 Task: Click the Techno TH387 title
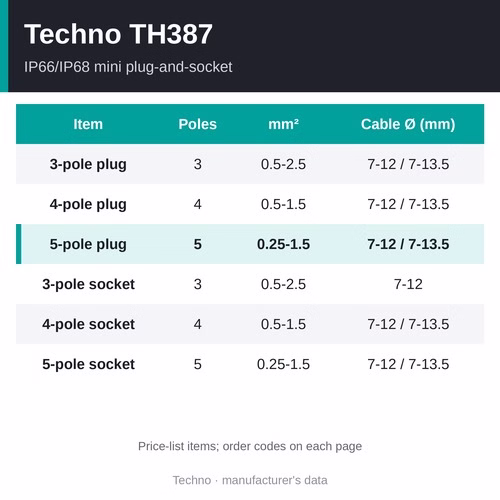(118, 34)
